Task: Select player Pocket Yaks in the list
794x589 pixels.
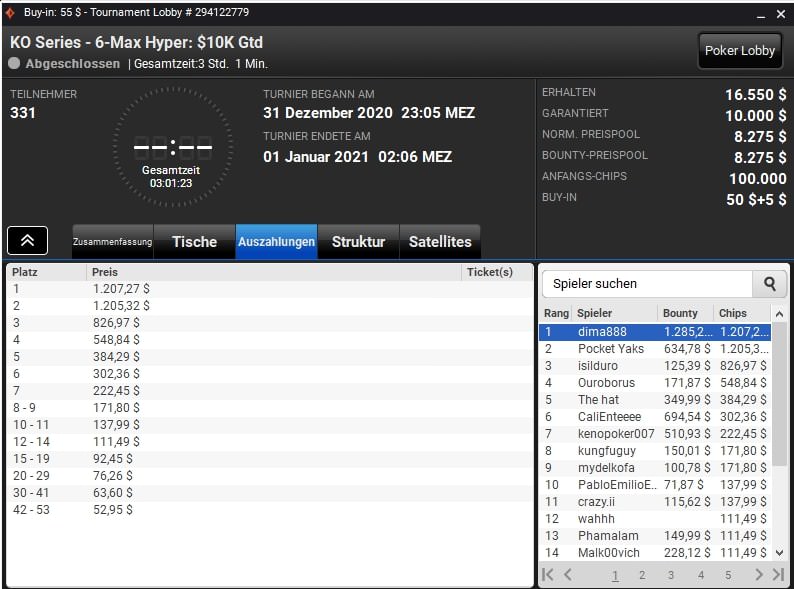Action: (x=610, y=349)
